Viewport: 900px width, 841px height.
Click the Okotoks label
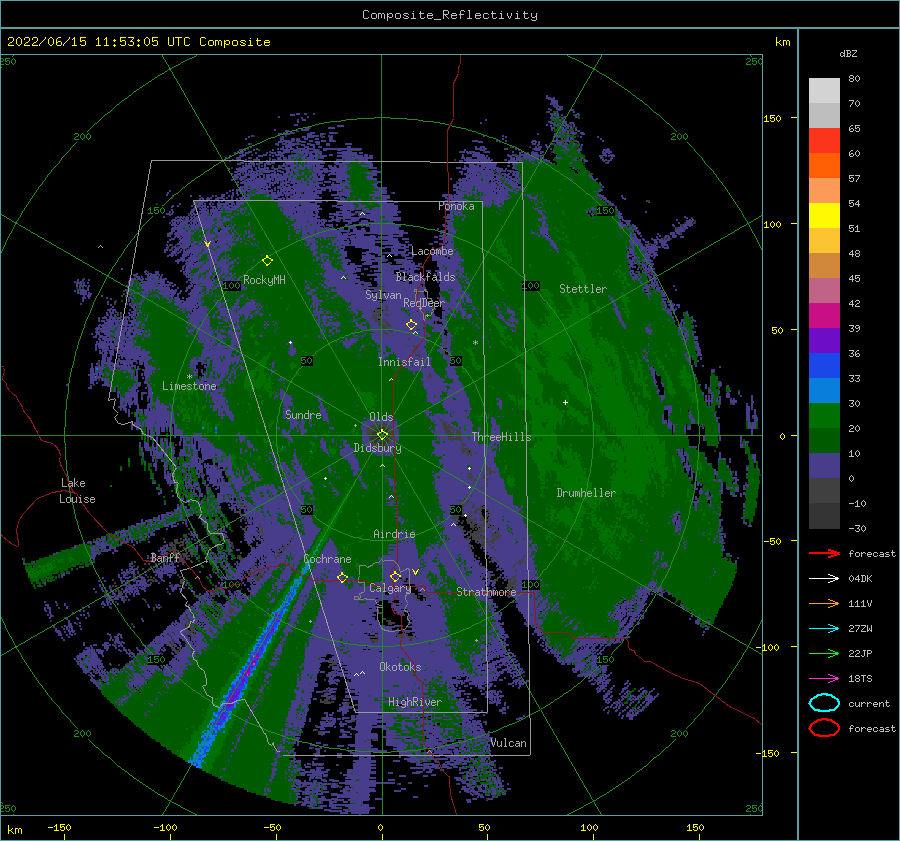pos(400,666)
